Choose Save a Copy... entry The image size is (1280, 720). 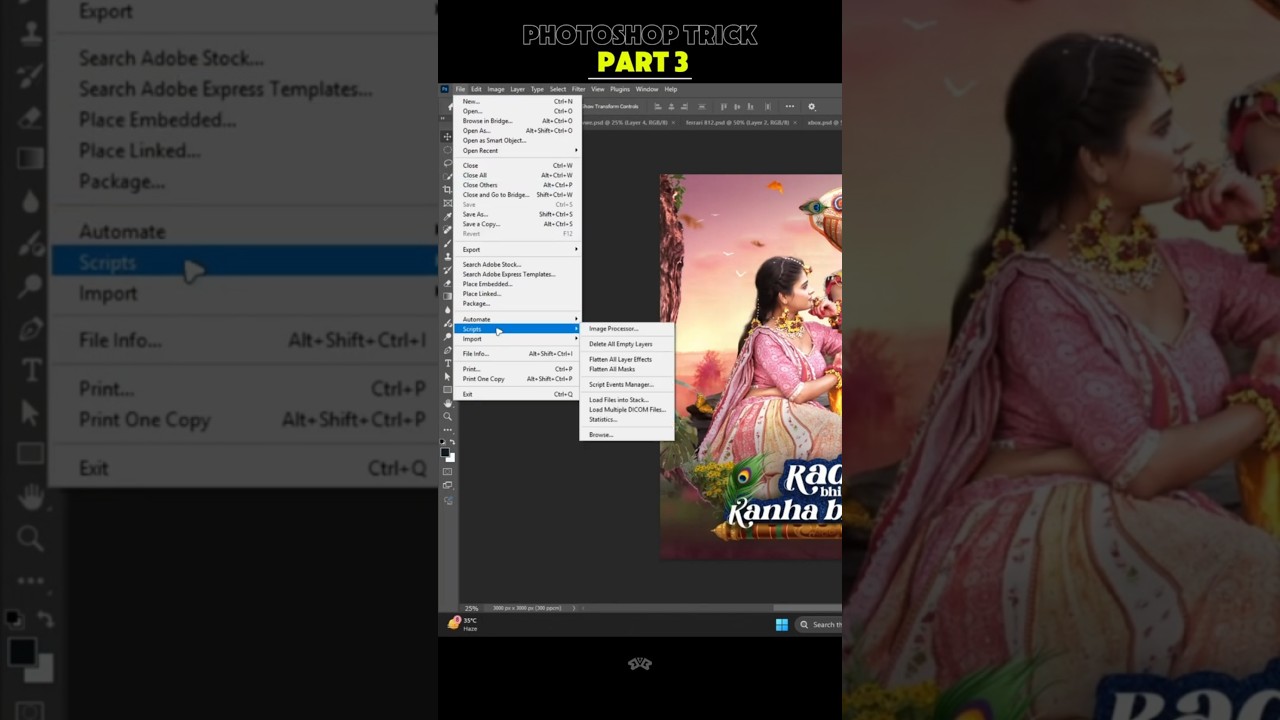(x=517, y=224)
